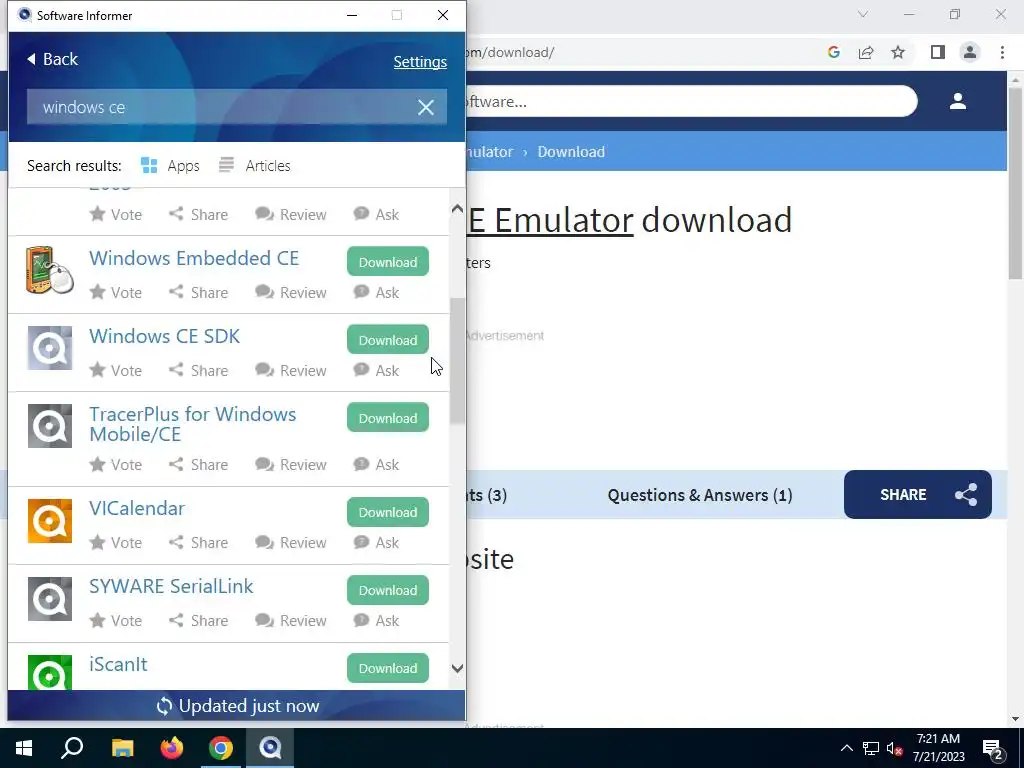Vote for SYWARE SerialLink
Image resolution: width=1024 pixels, height=768 pixels.
pos(116,620)
